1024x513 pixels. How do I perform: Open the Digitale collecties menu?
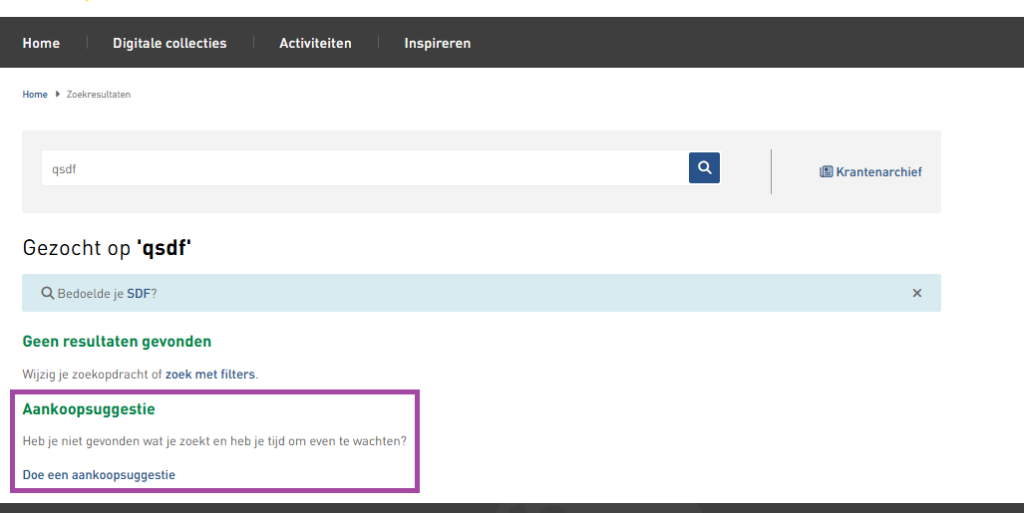(x=169, y=43)
